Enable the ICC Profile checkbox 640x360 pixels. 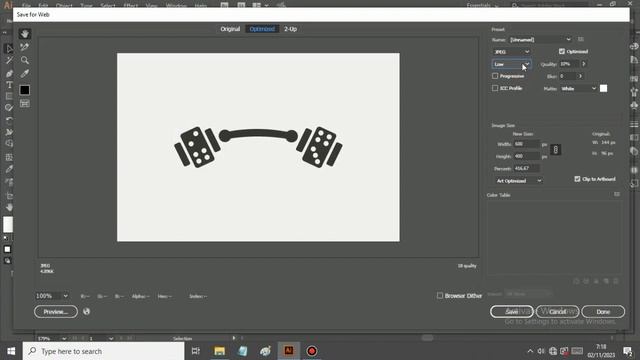495,88
